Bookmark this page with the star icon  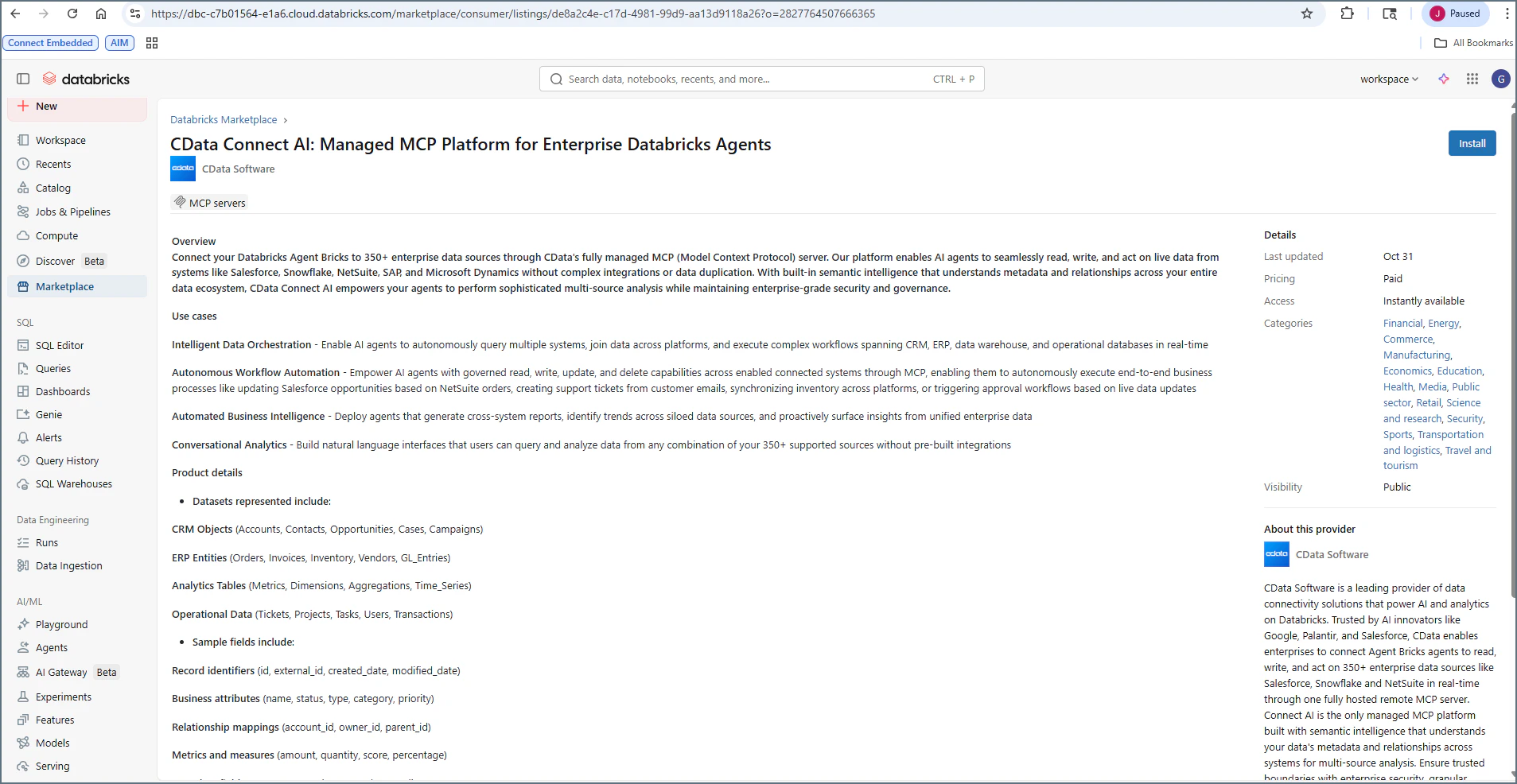click(1307, 14)
